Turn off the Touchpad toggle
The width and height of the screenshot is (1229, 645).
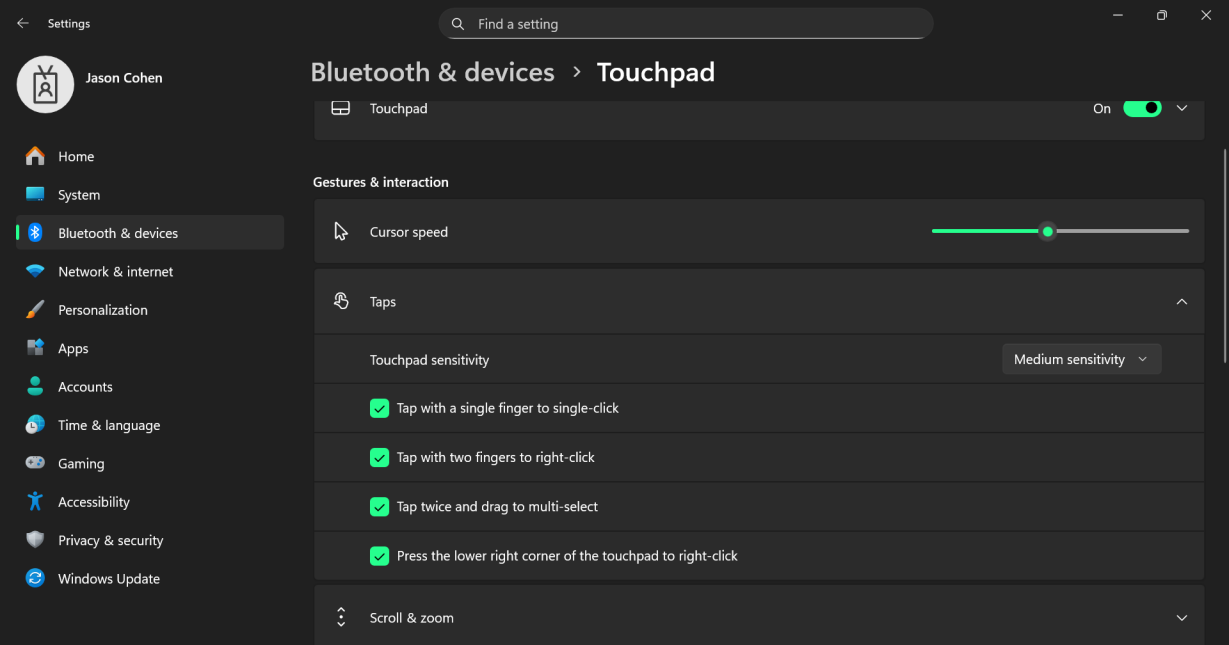tap(1142, 108)
